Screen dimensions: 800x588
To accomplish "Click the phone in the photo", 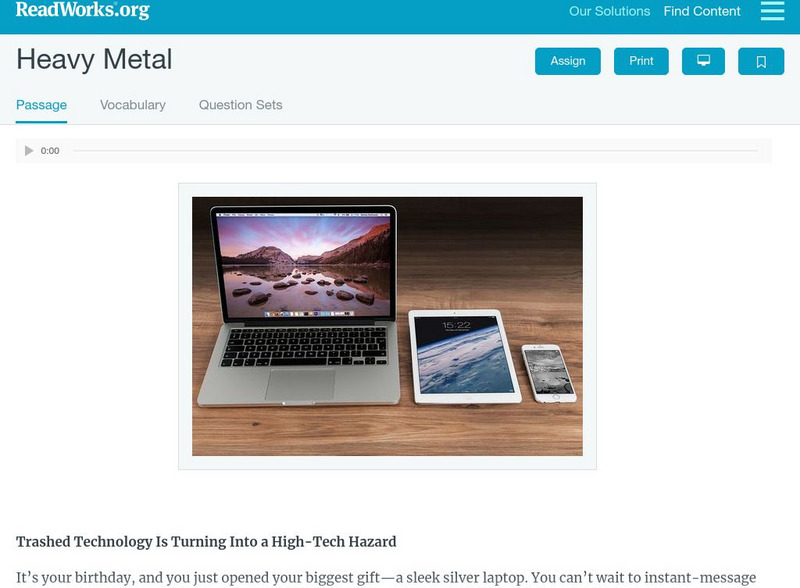I will (x=549, y=373).
